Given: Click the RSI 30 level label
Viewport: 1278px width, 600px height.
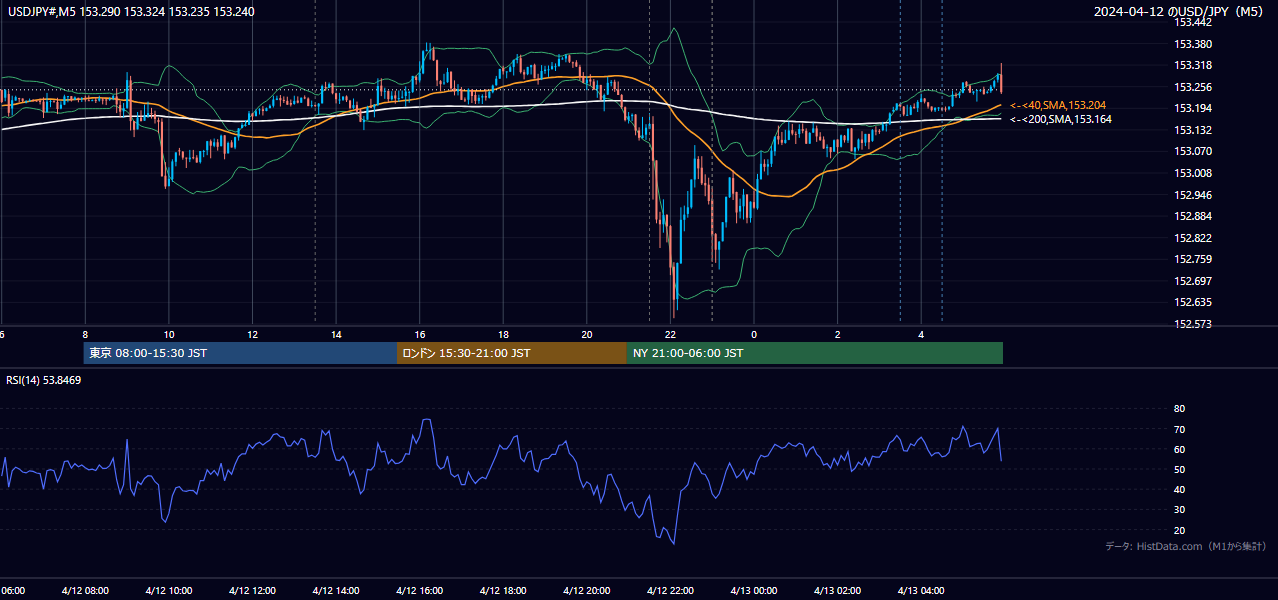Looking at the screenshot, I should point(1179,510).
